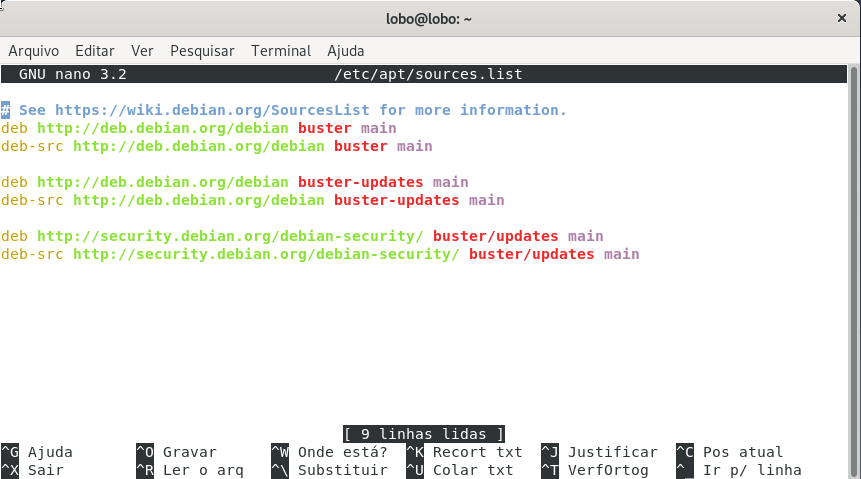
Task: Click 'buster-updates' in the deb line
Action: [361, 182]
